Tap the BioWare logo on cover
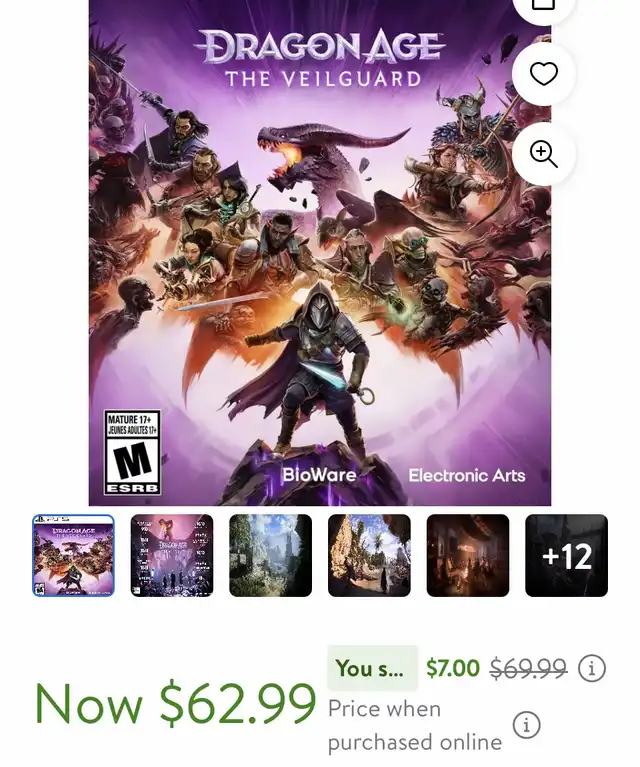Screen dimensions: 640x767 (x=319, y=474)
